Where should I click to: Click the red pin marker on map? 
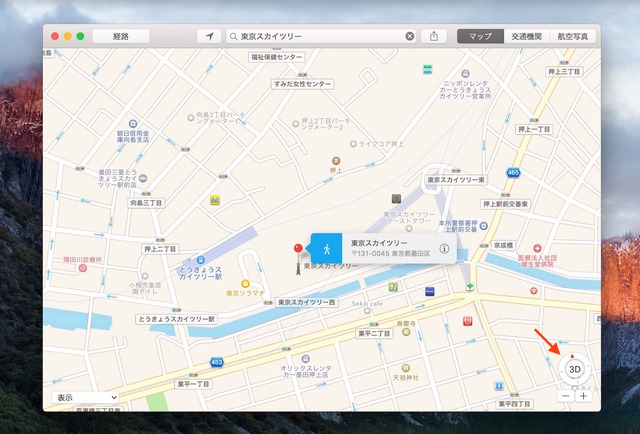(298, 248)
